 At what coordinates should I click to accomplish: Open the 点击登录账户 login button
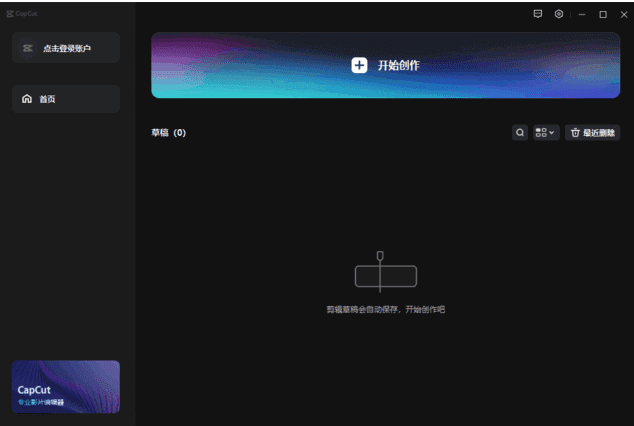66,48
